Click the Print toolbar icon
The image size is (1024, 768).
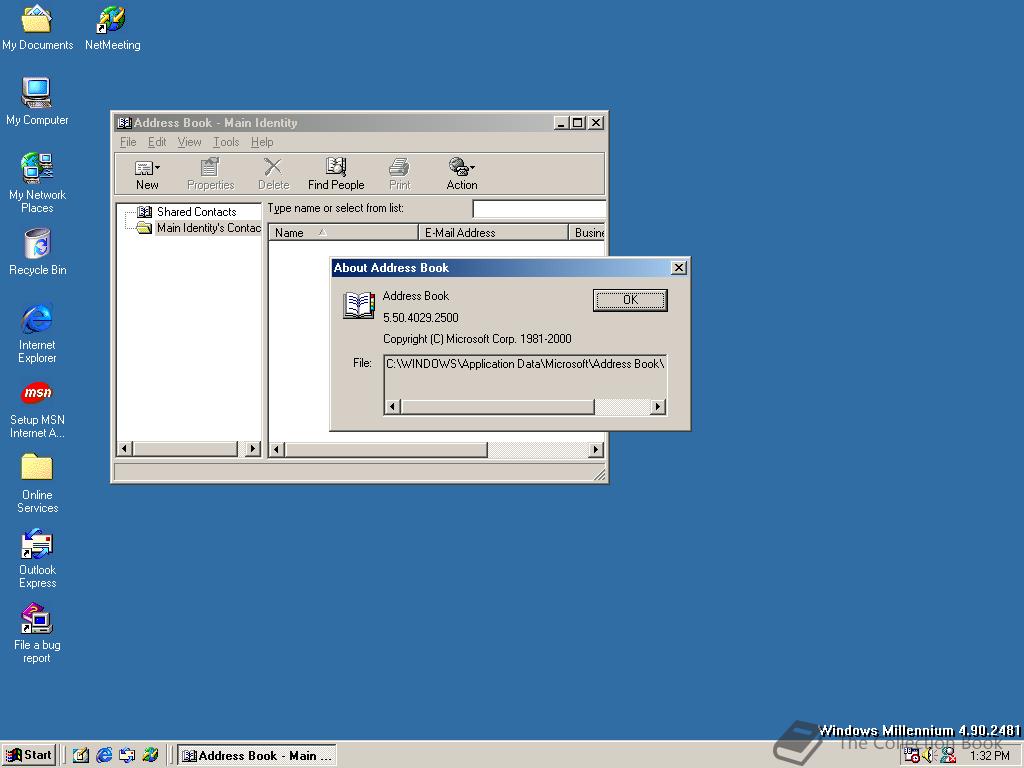(x=399, y=174)
